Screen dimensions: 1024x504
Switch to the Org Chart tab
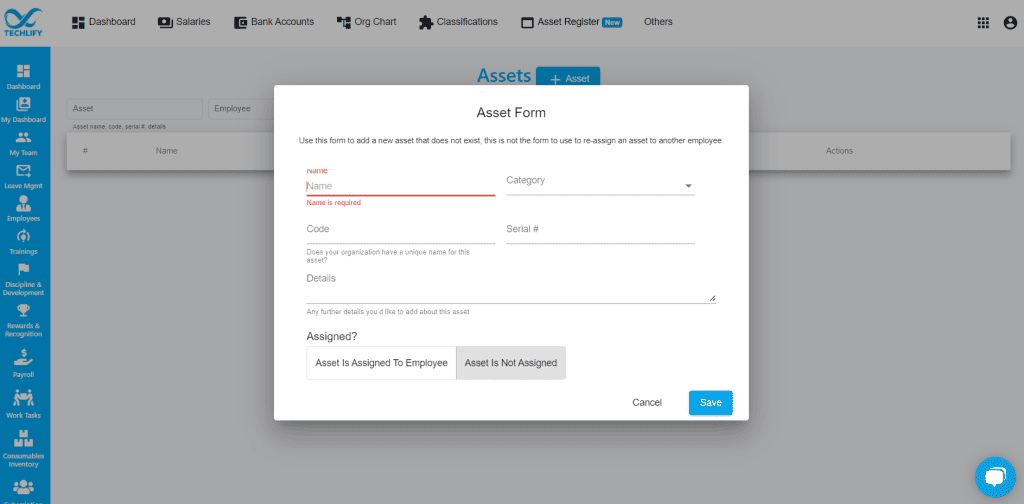click(366, 22)
